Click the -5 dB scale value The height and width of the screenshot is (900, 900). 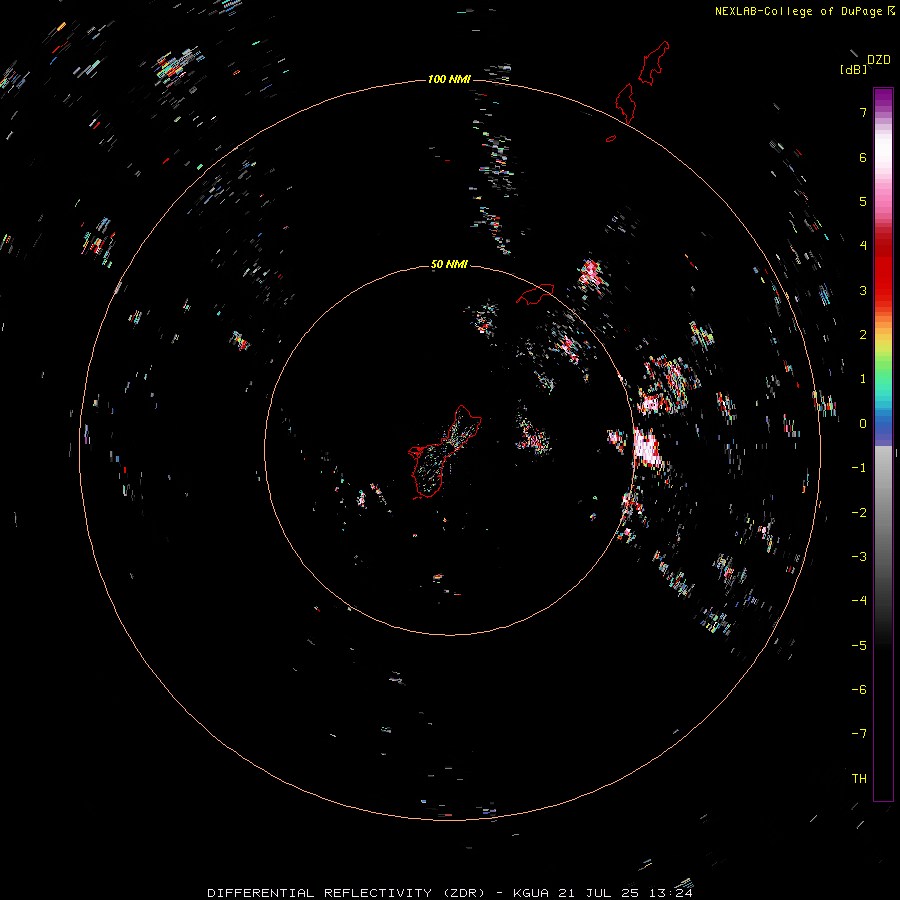tap(859, 646)
